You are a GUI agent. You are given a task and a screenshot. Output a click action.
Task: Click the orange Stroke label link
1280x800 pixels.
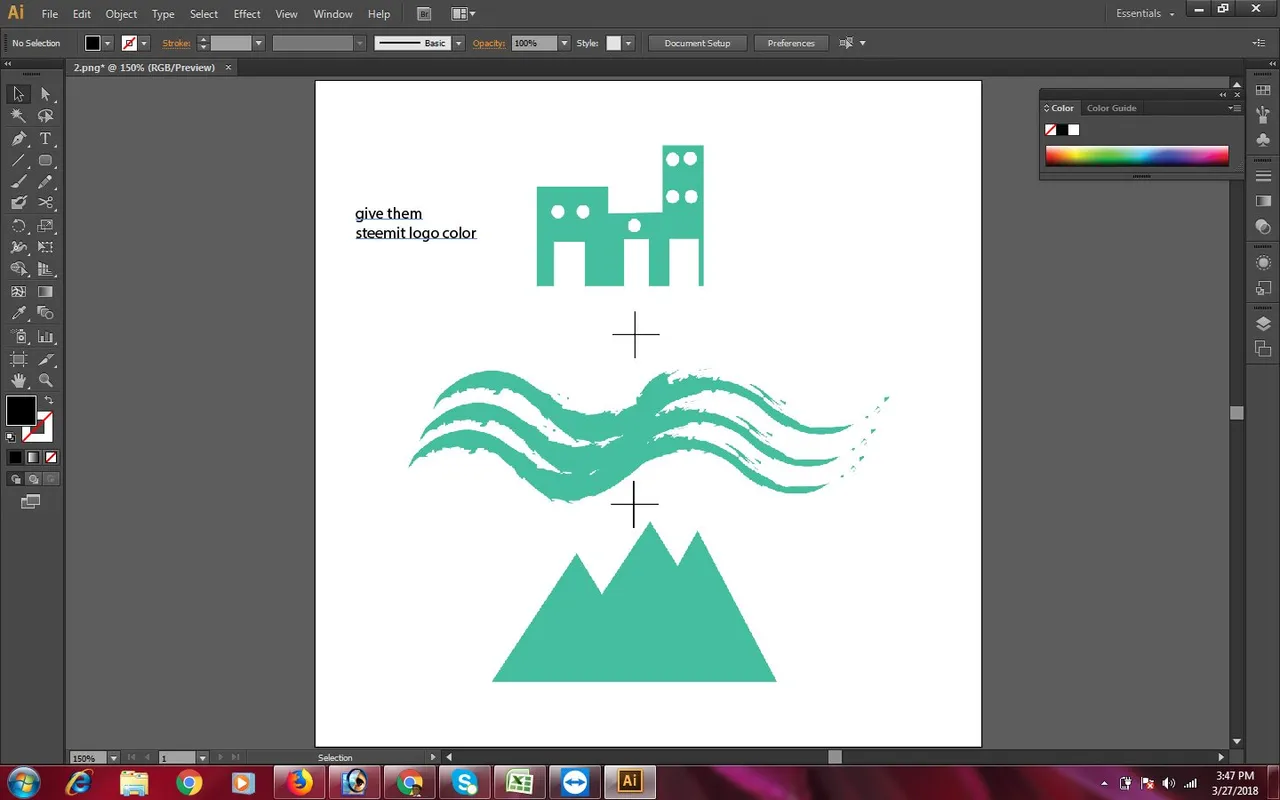(x=176, y=43)
